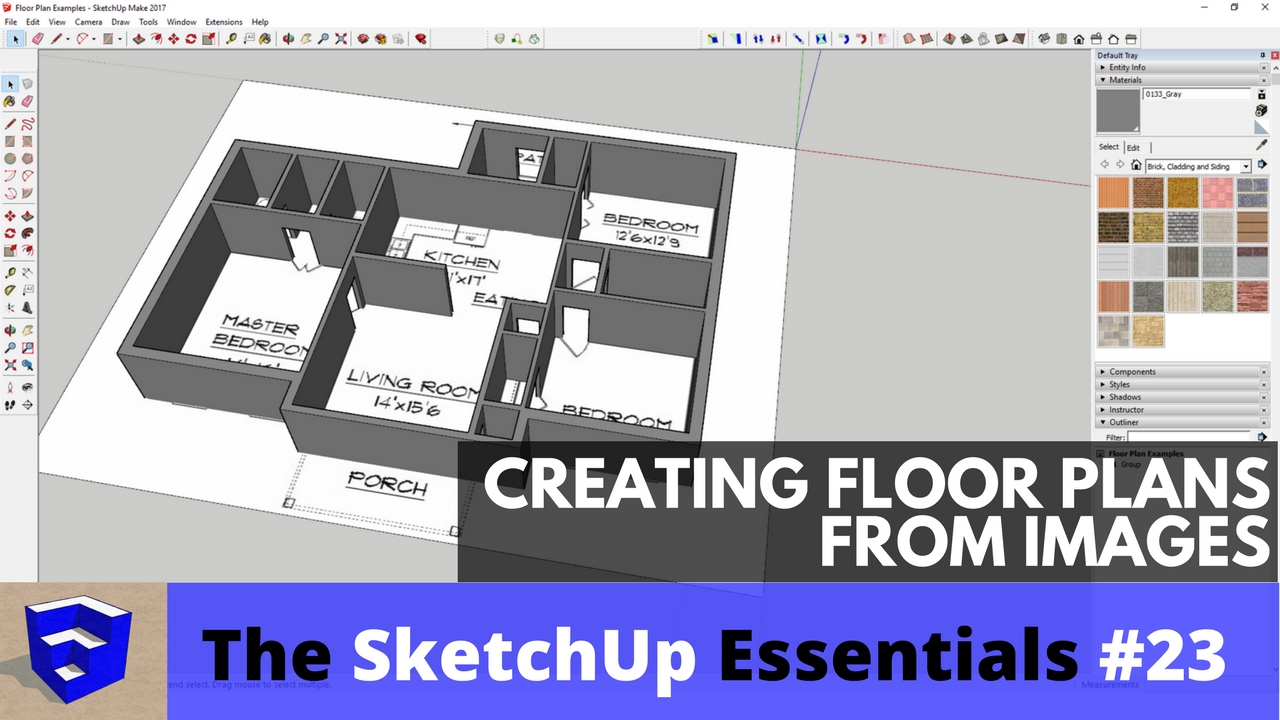Click the current gray material preview

(x=1118, y=110)
